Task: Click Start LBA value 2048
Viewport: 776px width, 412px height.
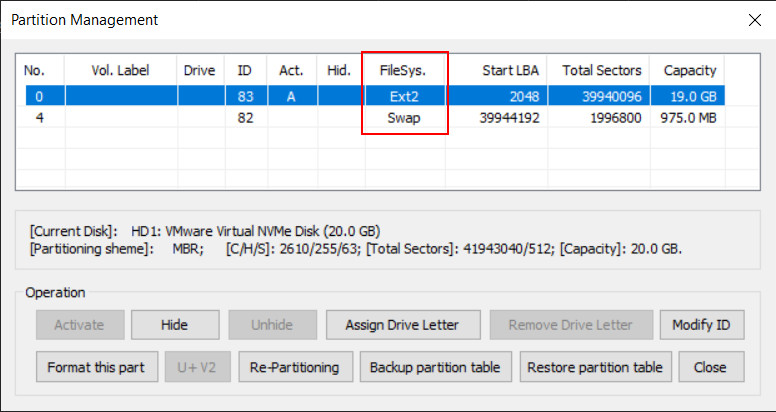Action: coord(525,96)
